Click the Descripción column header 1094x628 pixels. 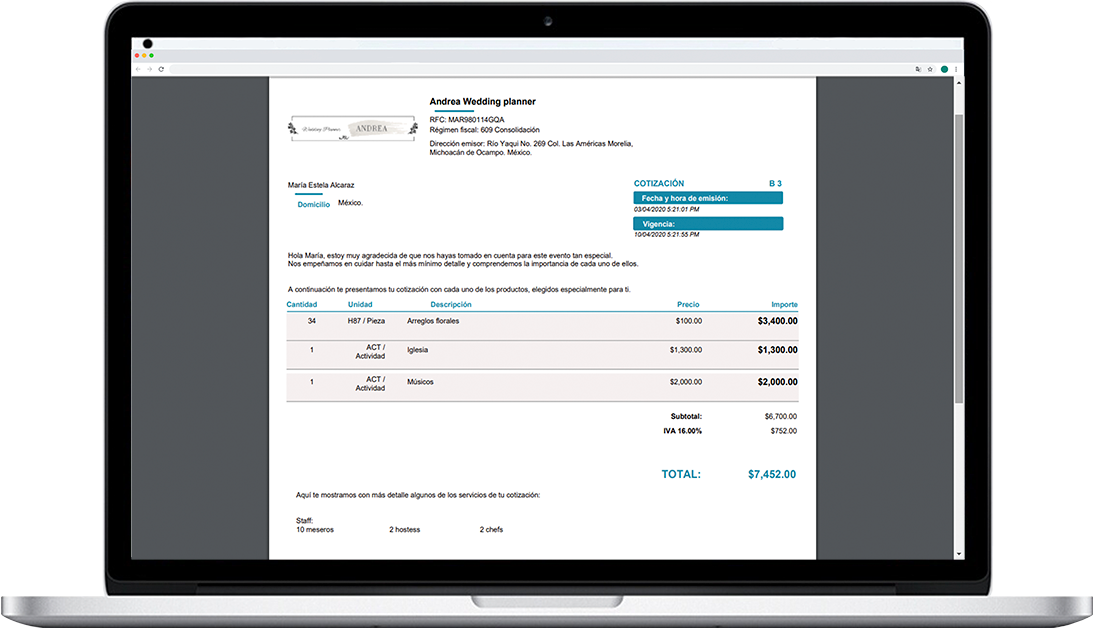tap(451, 304)
